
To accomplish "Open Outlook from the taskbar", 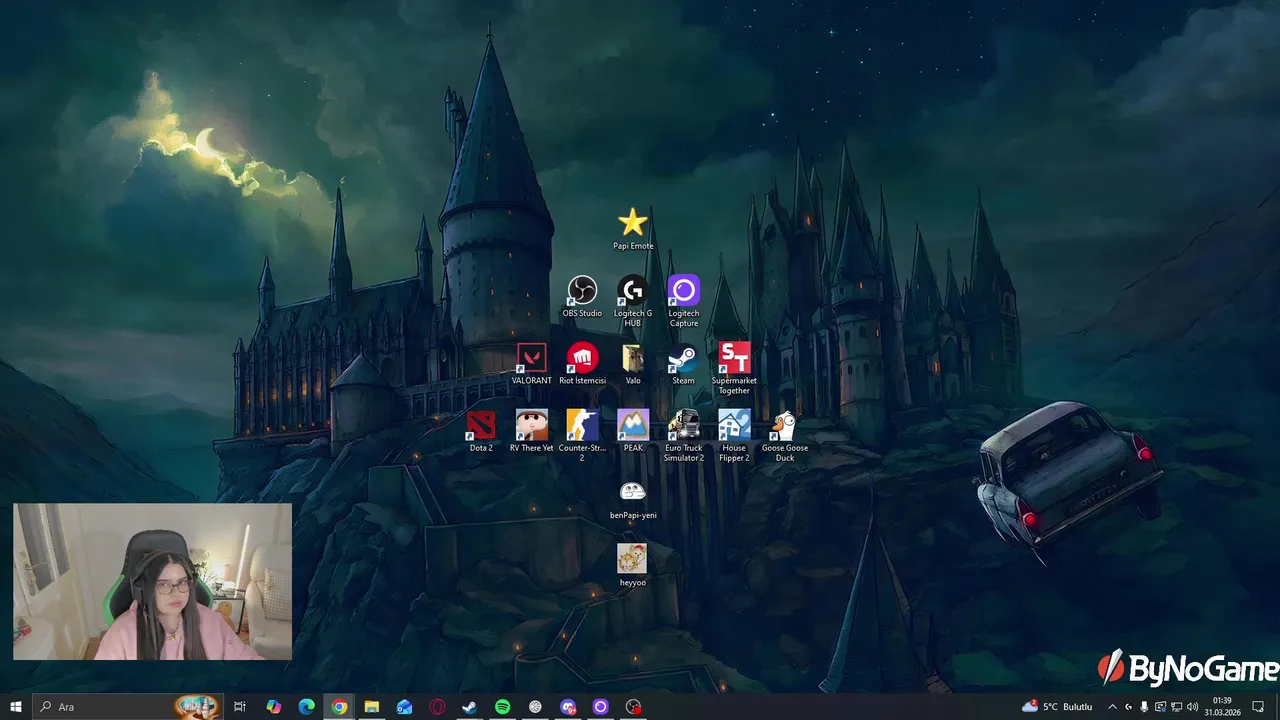I will [x=405, y=707].
